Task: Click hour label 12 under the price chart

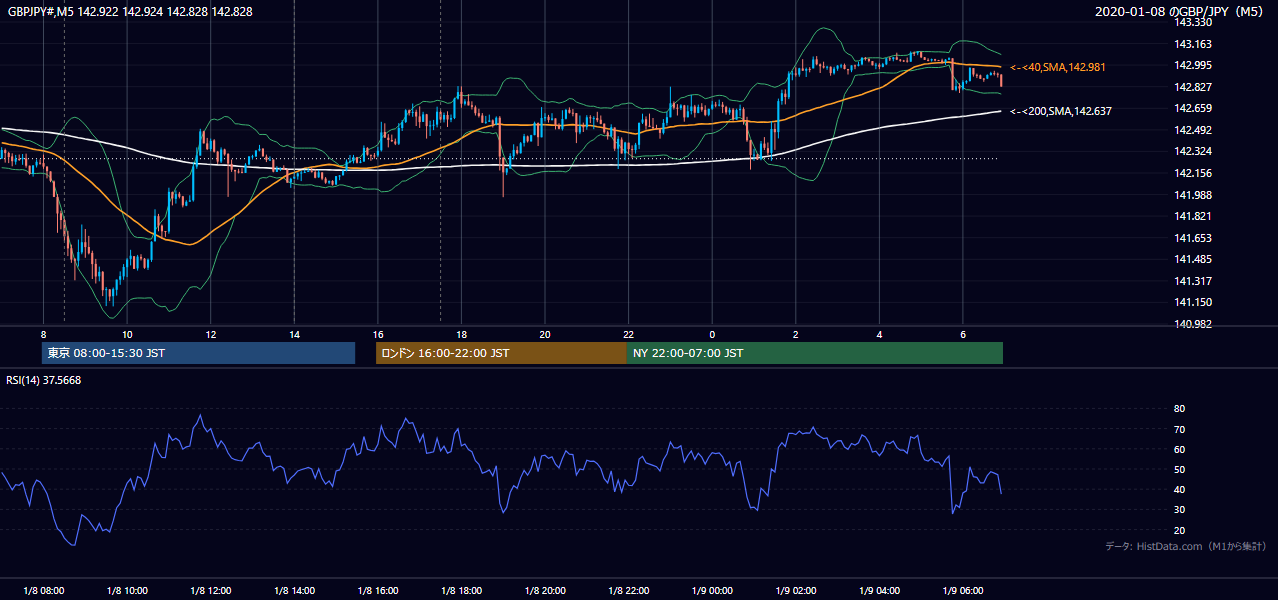Action: [x=210, y=334]
